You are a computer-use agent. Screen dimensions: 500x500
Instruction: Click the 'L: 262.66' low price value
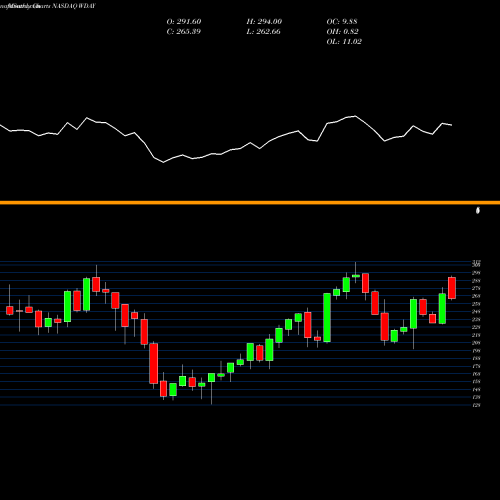click(x=263, y=32)
